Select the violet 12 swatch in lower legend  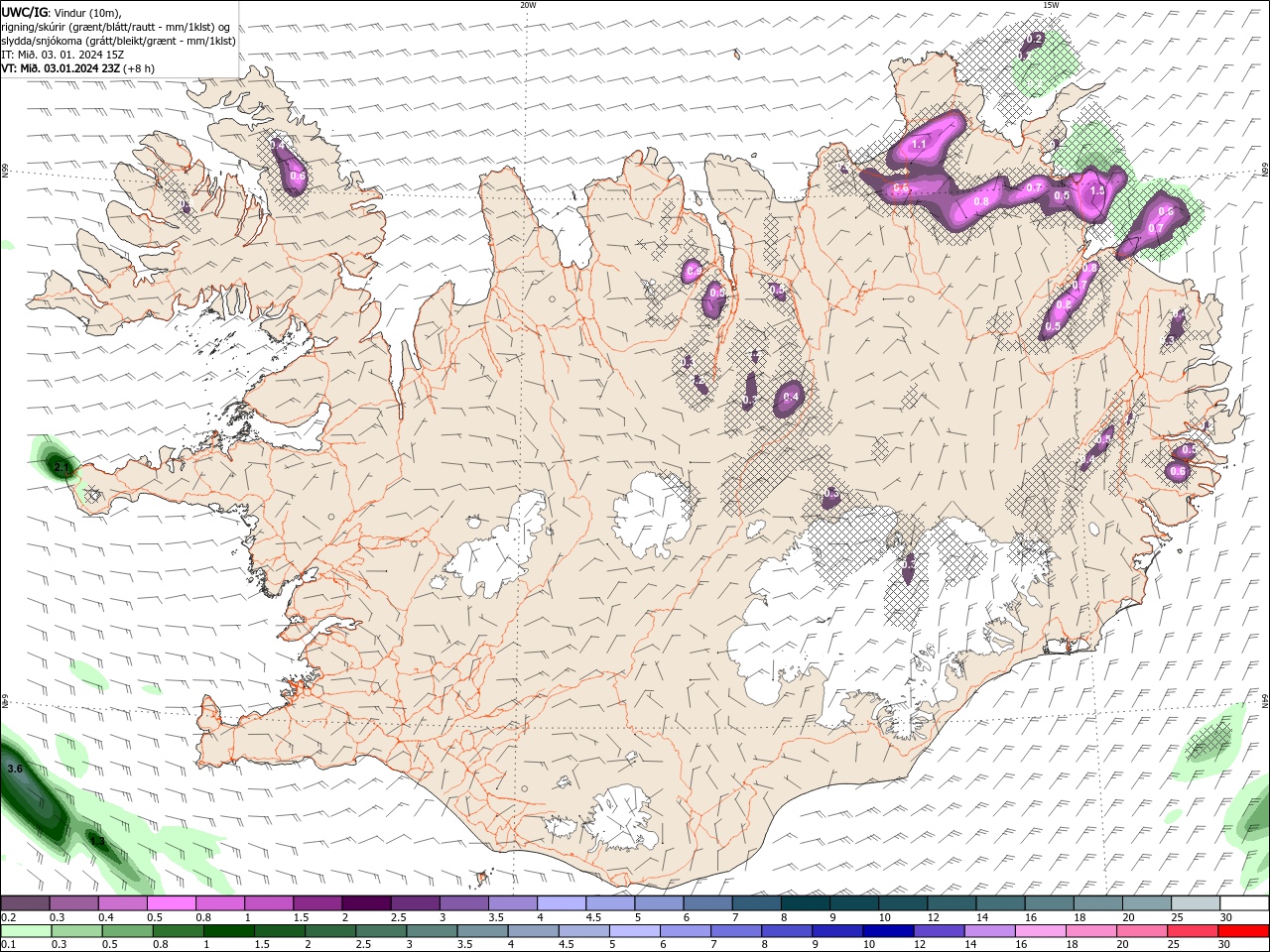938,931
